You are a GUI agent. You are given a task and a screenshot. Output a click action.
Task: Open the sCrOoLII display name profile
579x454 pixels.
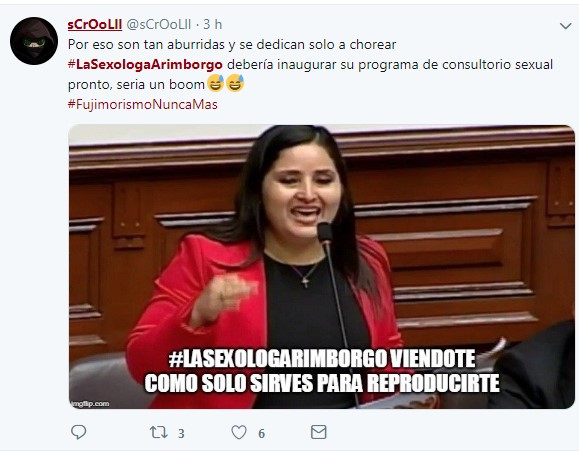(x=95, y=24)
